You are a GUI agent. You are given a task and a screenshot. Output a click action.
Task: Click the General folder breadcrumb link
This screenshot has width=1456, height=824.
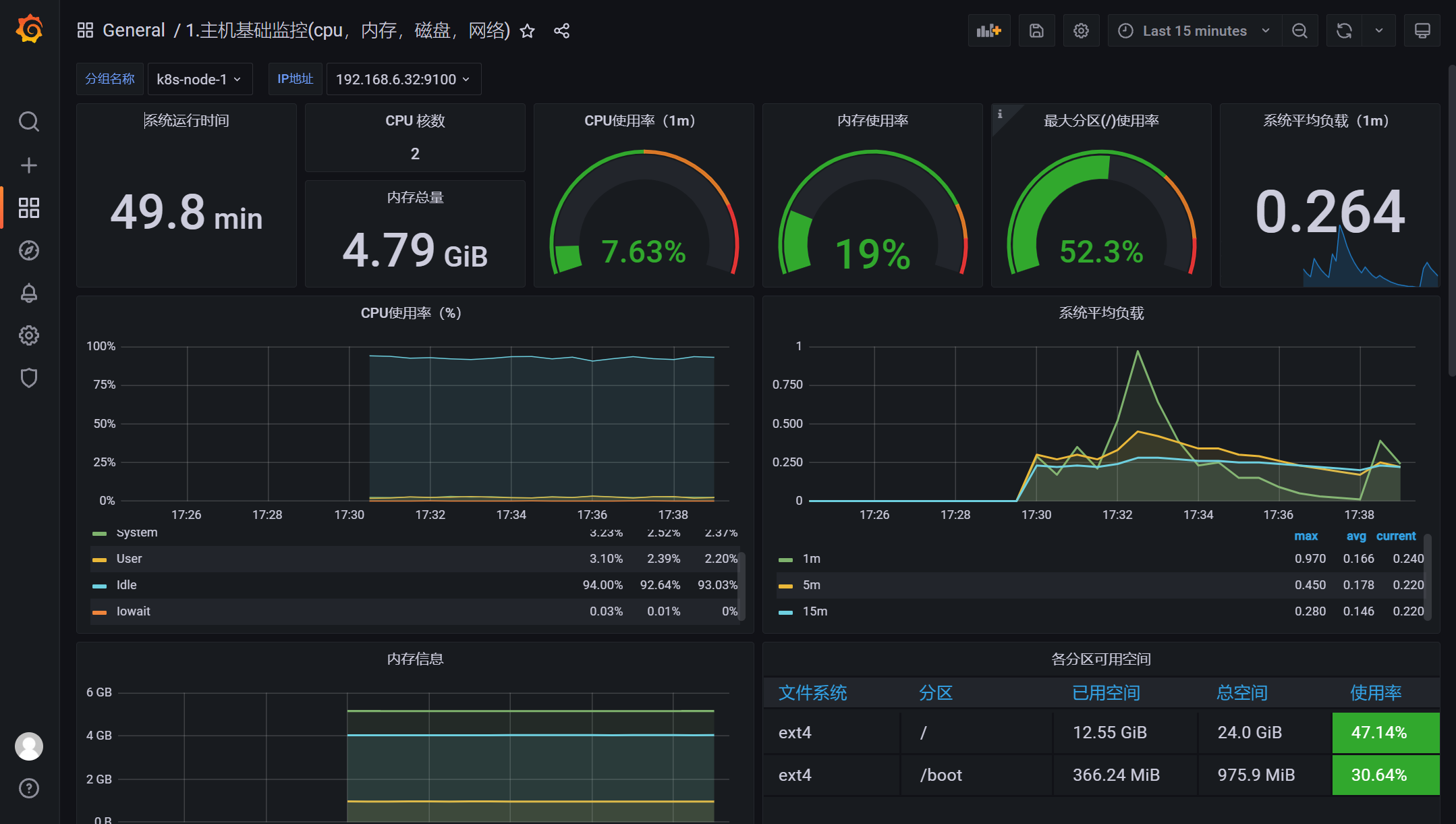pos(134,31)
